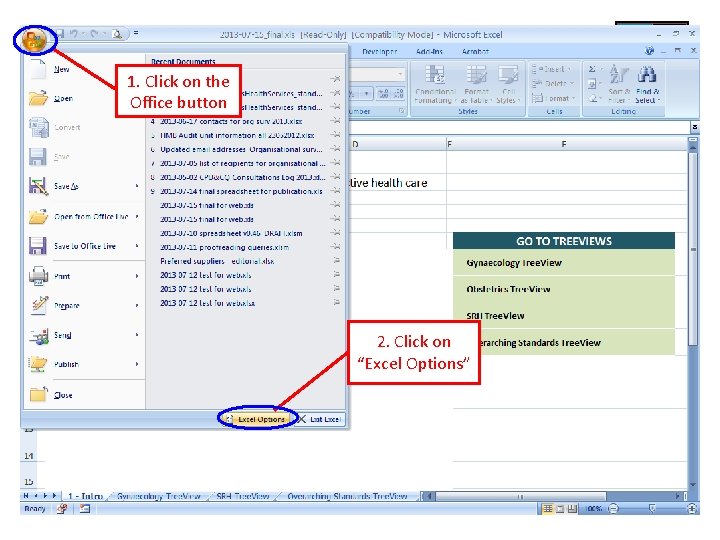
Task: Open recent file '2013-07-14 final spreadsheet for publication.xls'
Action: 241,191
